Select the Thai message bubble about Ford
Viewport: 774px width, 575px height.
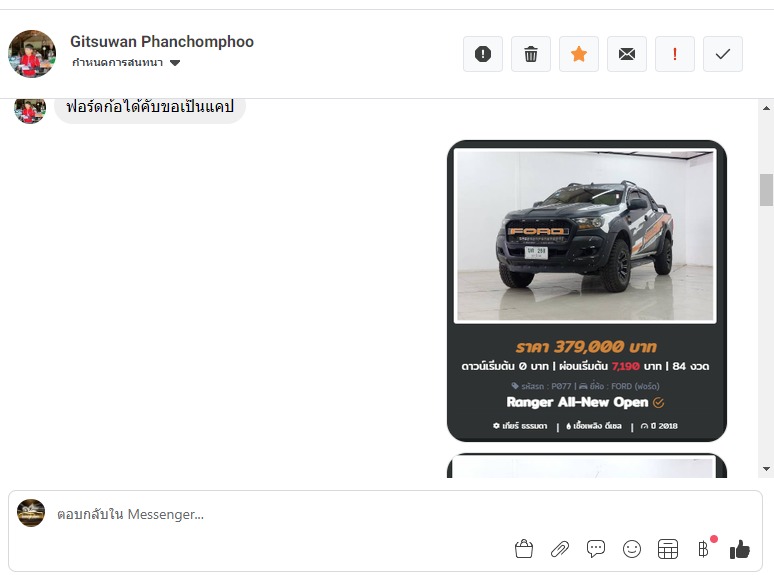(x=150, y=110)
